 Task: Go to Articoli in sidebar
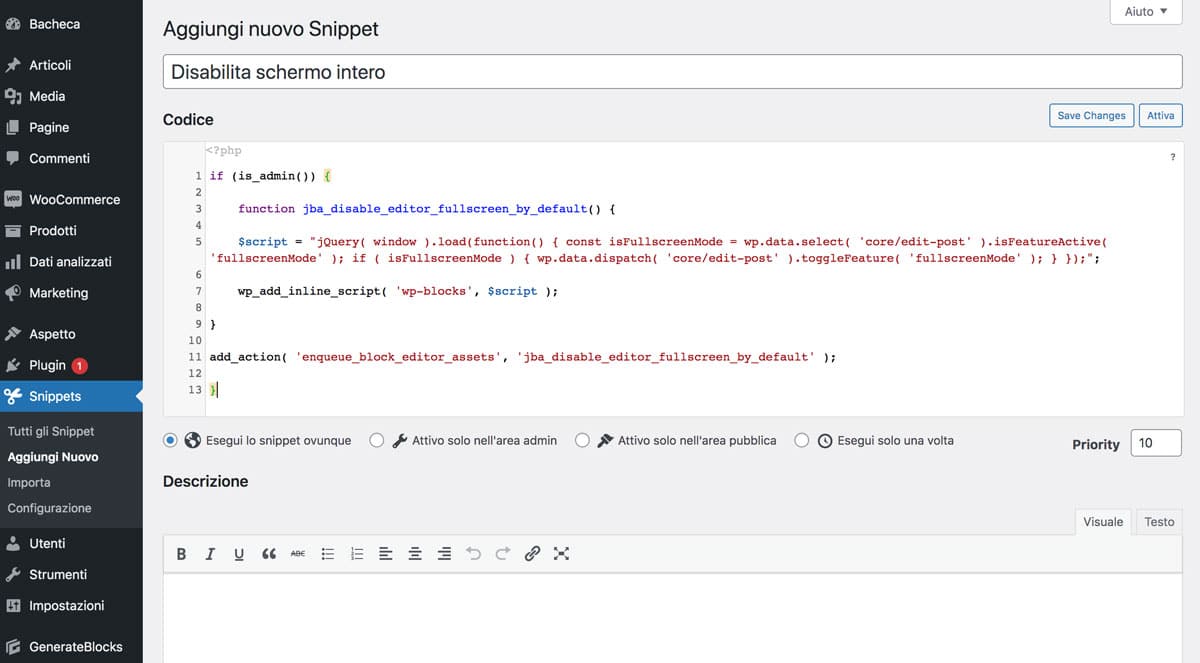click(x=71, y=65)
